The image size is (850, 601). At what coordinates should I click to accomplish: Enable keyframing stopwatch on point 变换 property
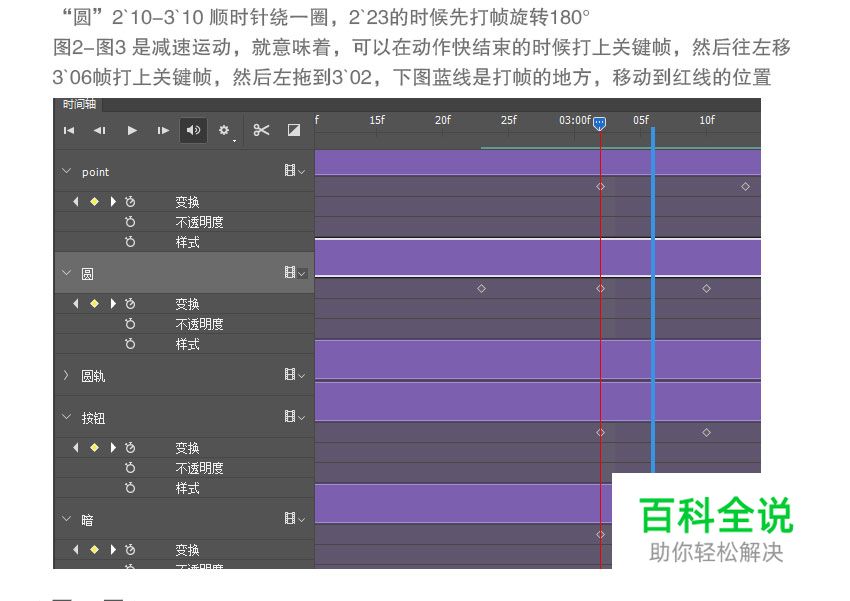tap(130, 201)
